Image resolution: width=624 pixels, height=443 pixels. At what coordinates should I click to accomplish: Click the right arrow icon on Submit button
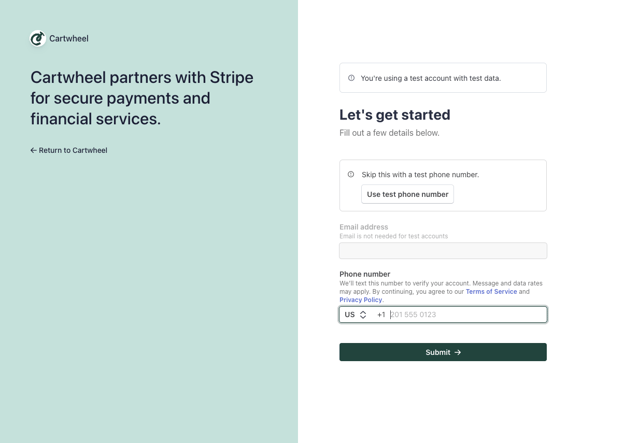coord(458,352)
